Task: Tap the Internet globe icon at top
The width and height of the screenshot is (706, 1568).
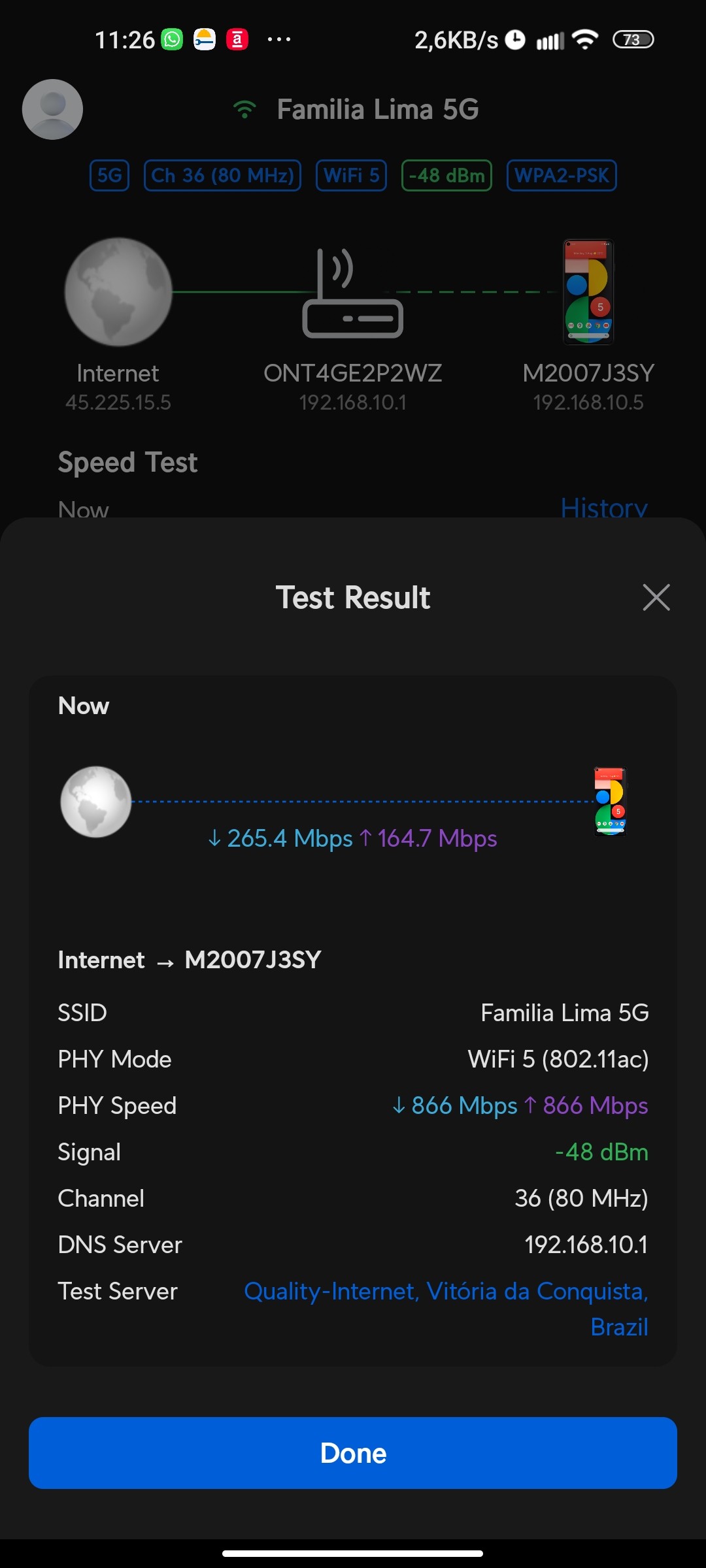Action: click(118, 291)
